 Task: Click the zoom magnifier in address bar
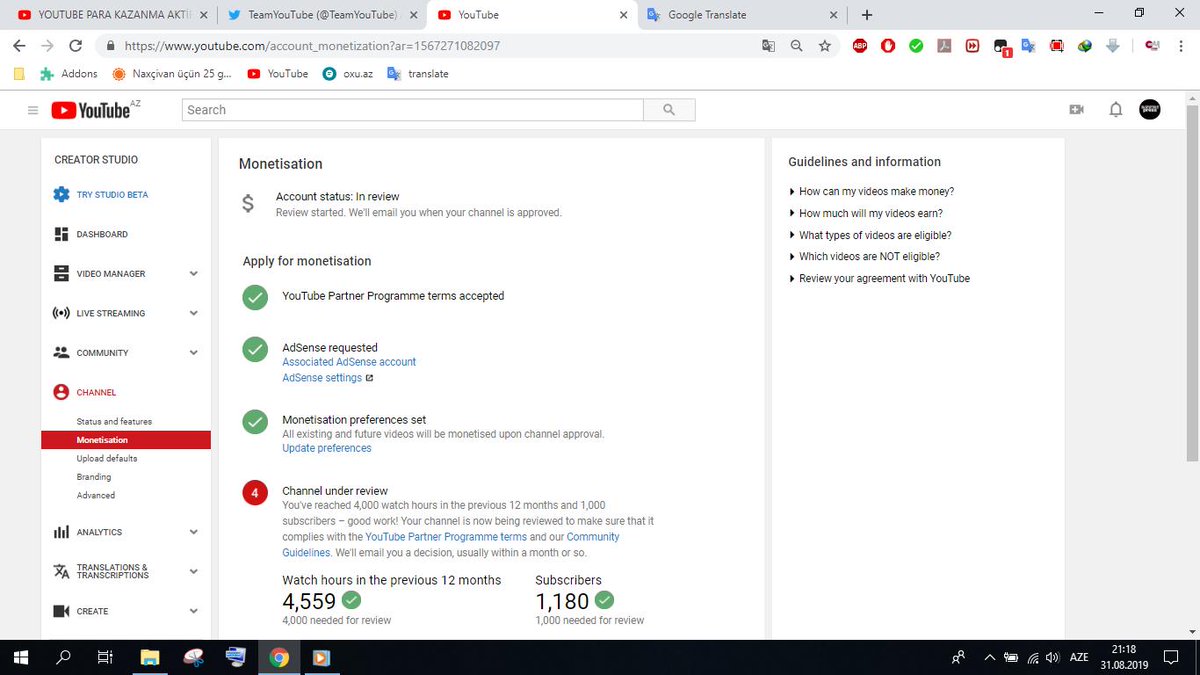pos(797,46)
